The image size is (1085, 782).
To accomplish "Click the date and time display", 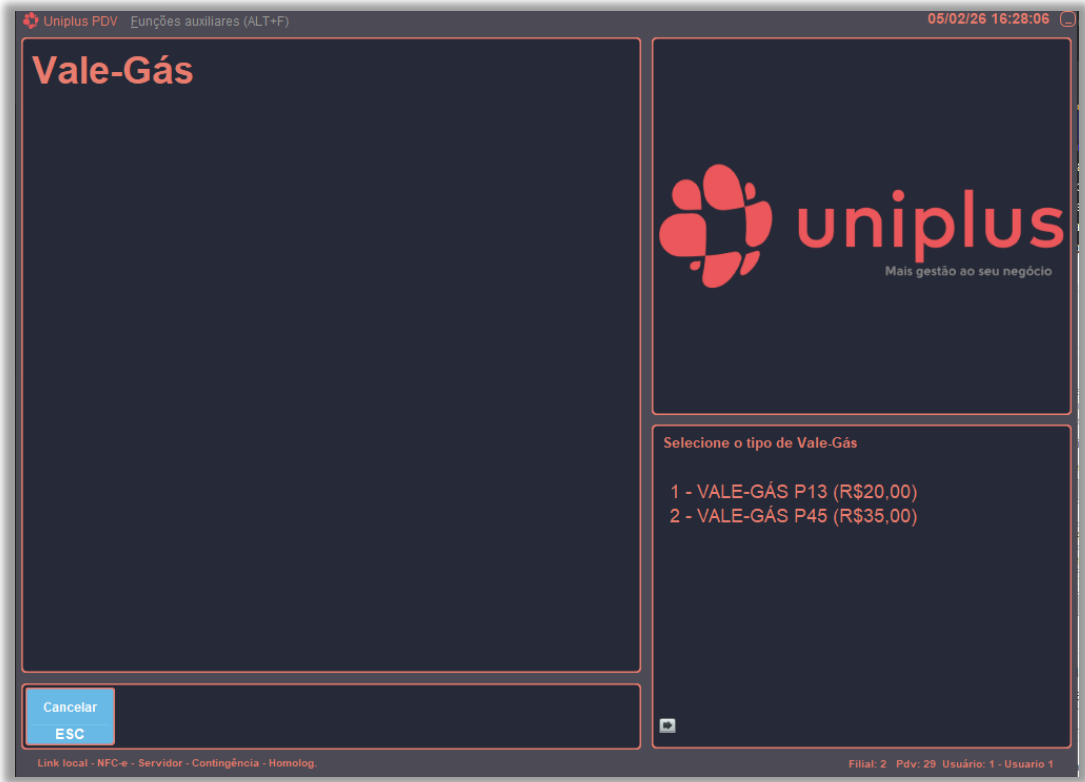I will [x=988, y=19].
